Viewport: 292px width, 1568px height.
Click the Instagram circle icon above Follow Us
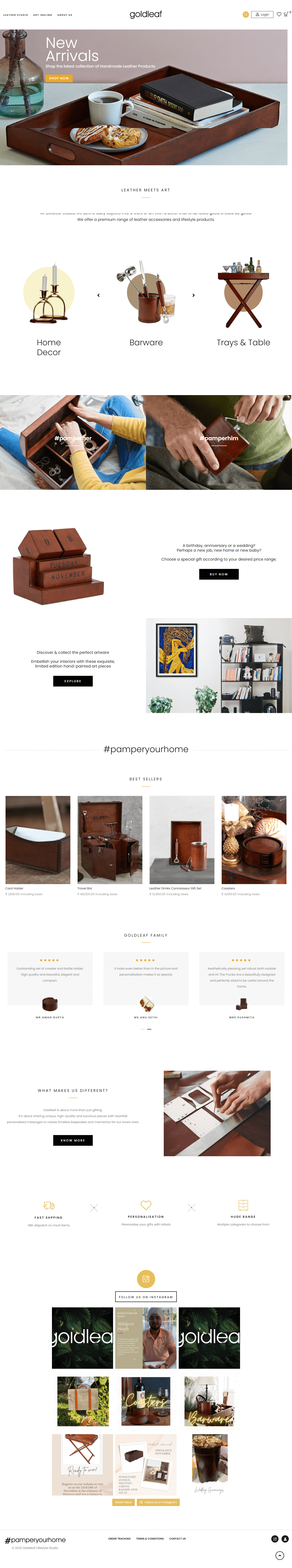tap(146, 1279)
